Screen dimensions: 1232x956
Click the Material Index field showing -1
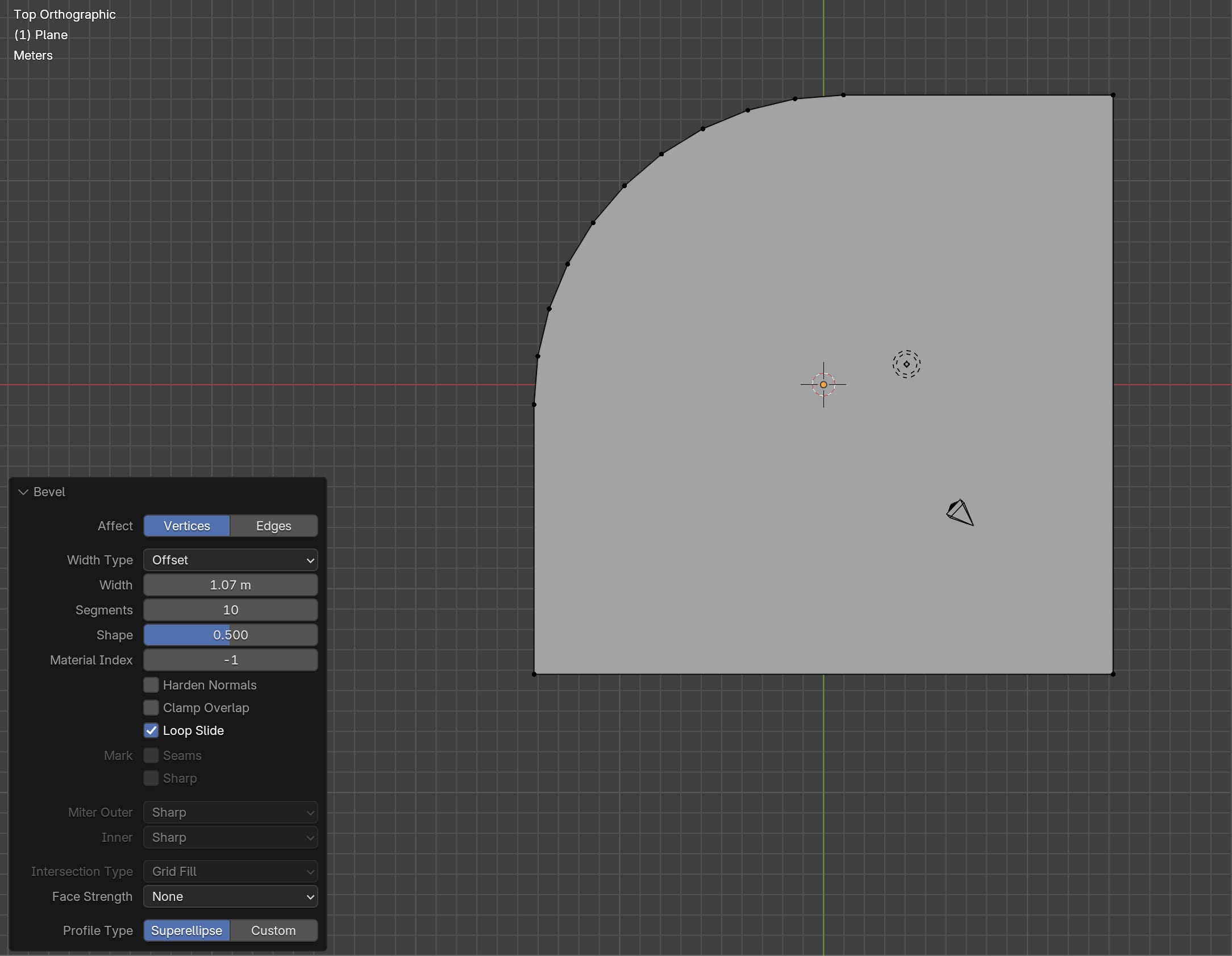tap(231, 660)
